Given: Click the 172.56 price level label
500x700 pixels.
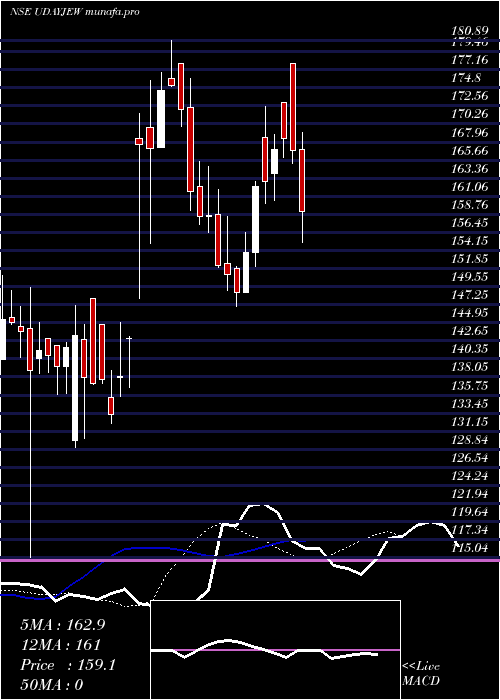Looking at the screenshot, I should tap(470, 96).
